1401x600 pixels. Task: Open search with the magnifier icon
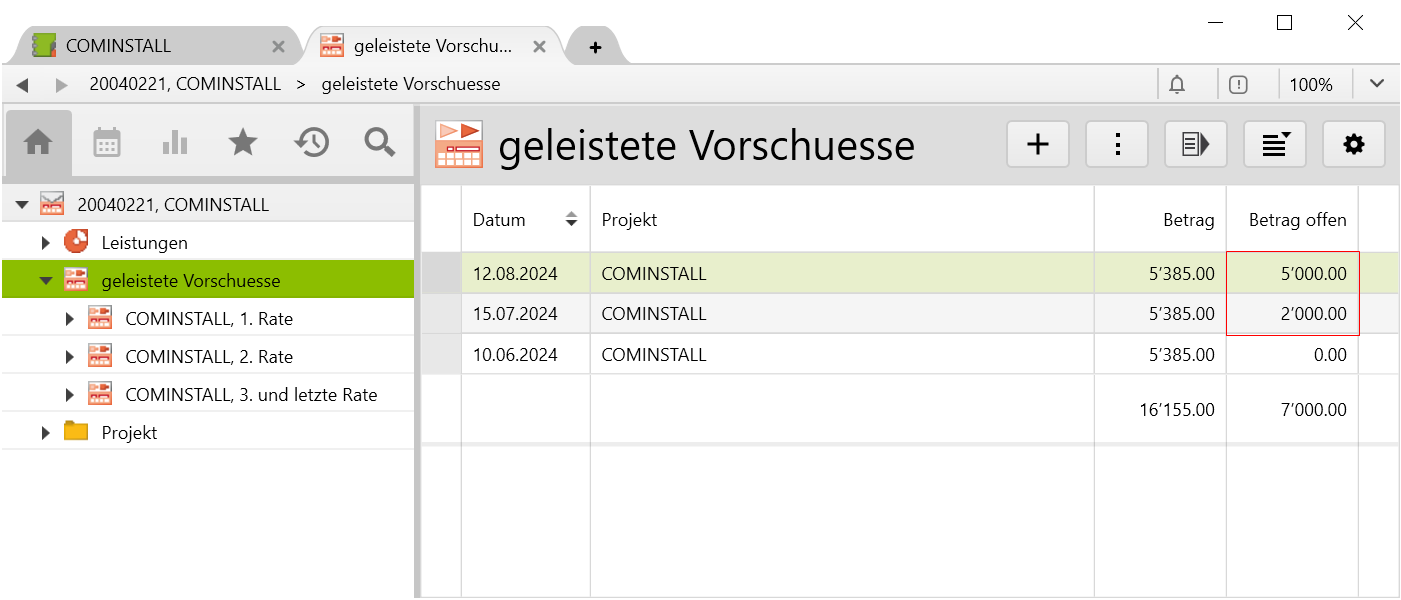(x=379, y=143)
